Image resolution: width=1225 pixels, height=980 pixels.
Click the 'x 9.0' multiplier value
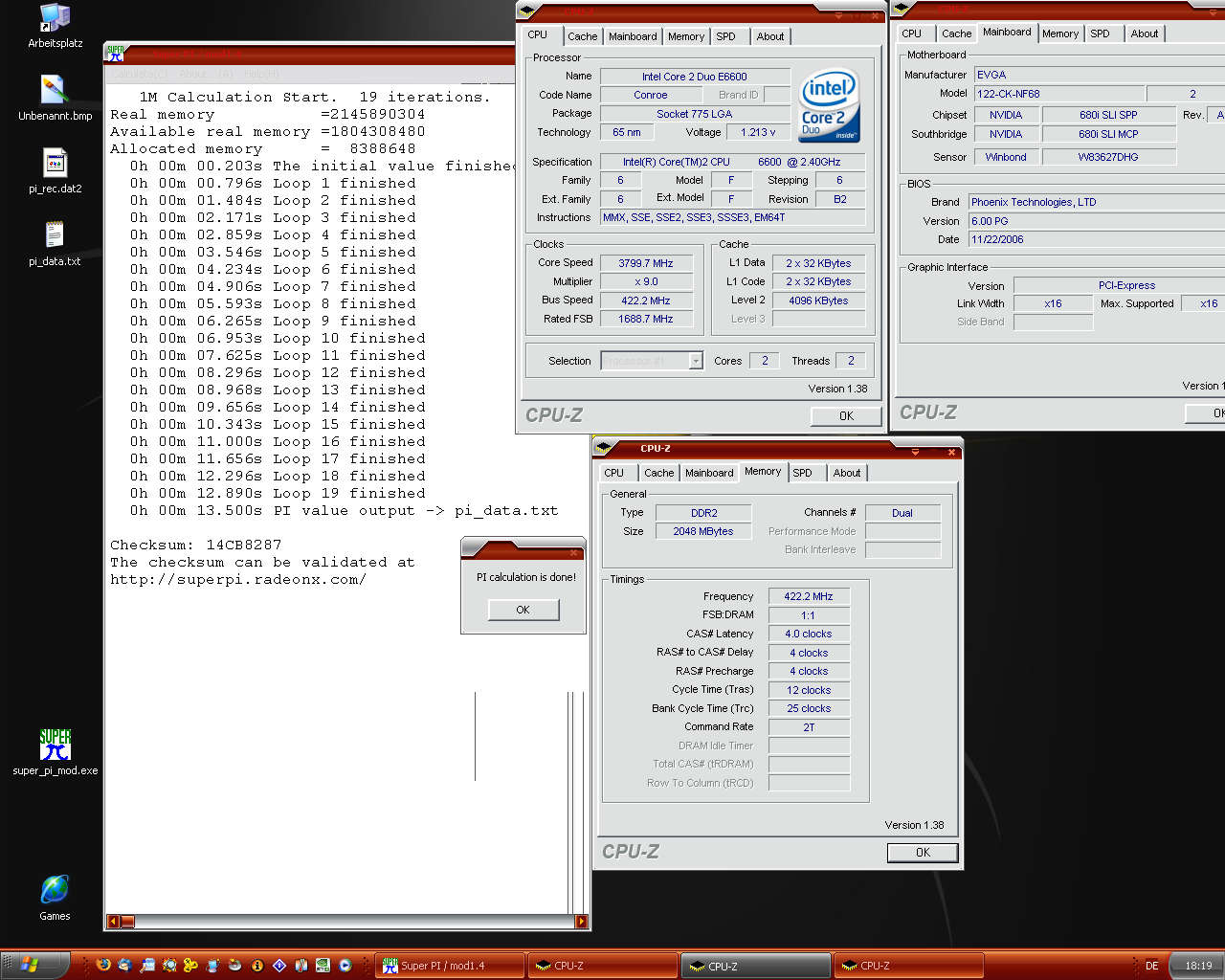click(x=646, y=281)
